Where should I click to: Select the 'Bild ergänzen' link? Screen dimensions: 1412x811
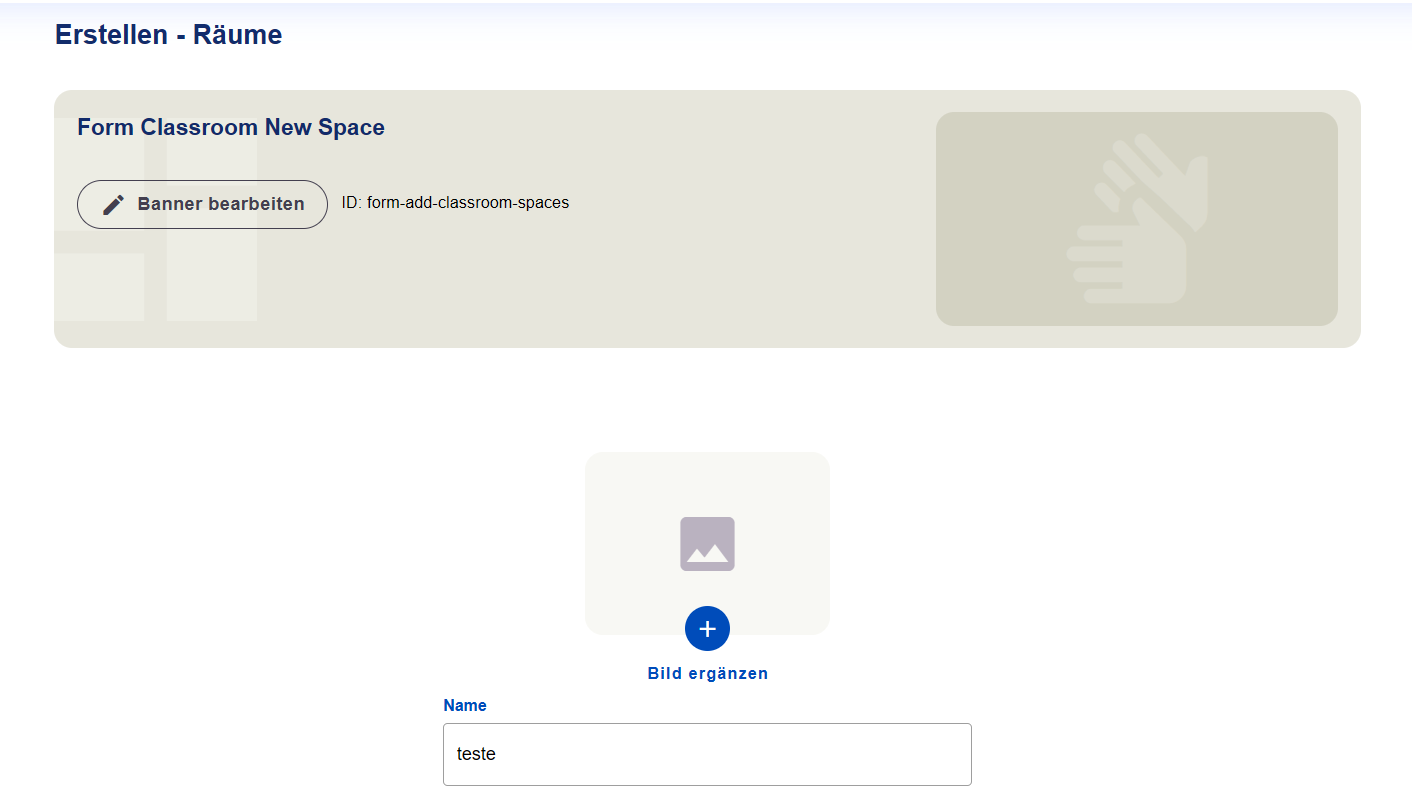click(708, 674)
